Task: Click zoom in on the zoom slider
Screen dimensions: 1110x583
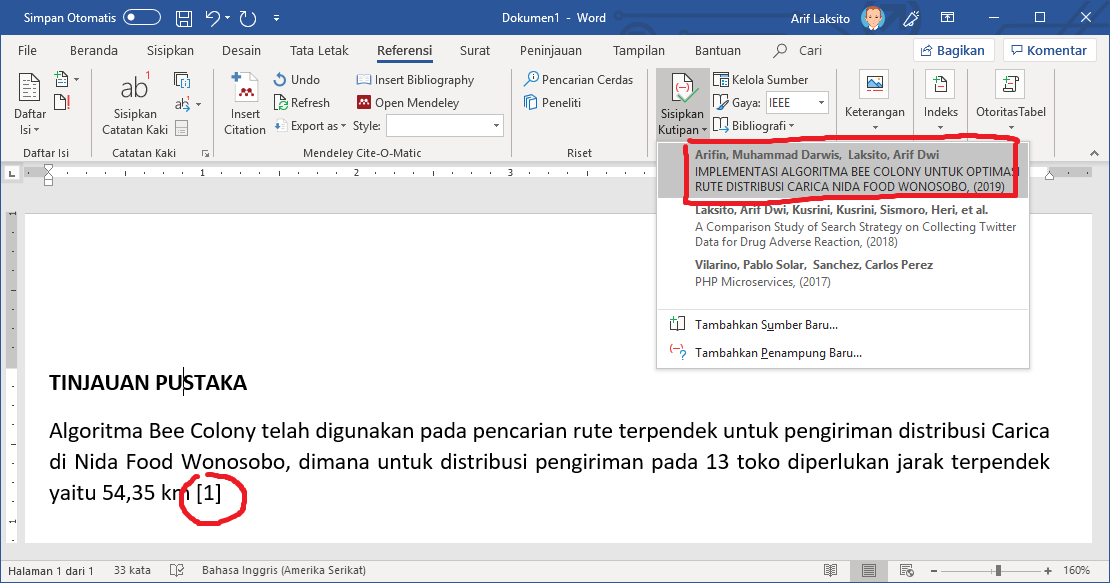Action: 1048,570
